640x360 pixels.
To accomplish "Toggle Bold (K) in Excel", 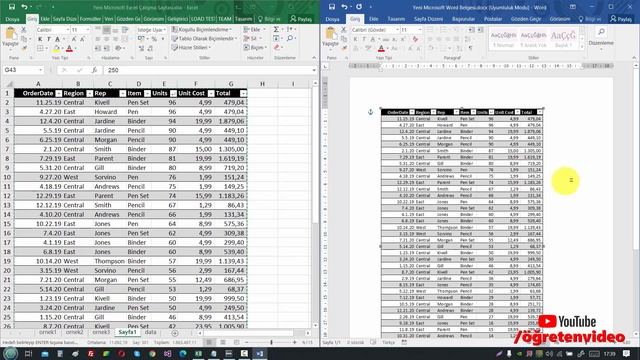I will tap(40, 39).
